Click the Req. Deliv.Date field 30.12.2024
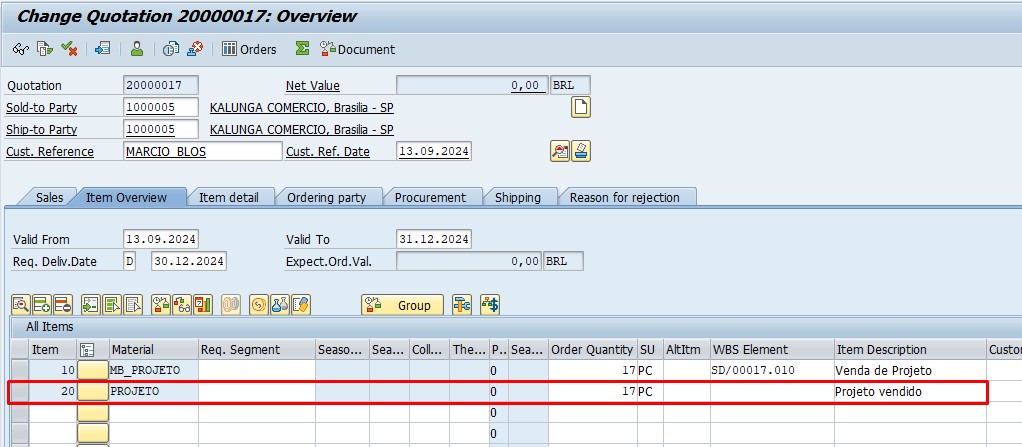 click(x=189, y=261)
